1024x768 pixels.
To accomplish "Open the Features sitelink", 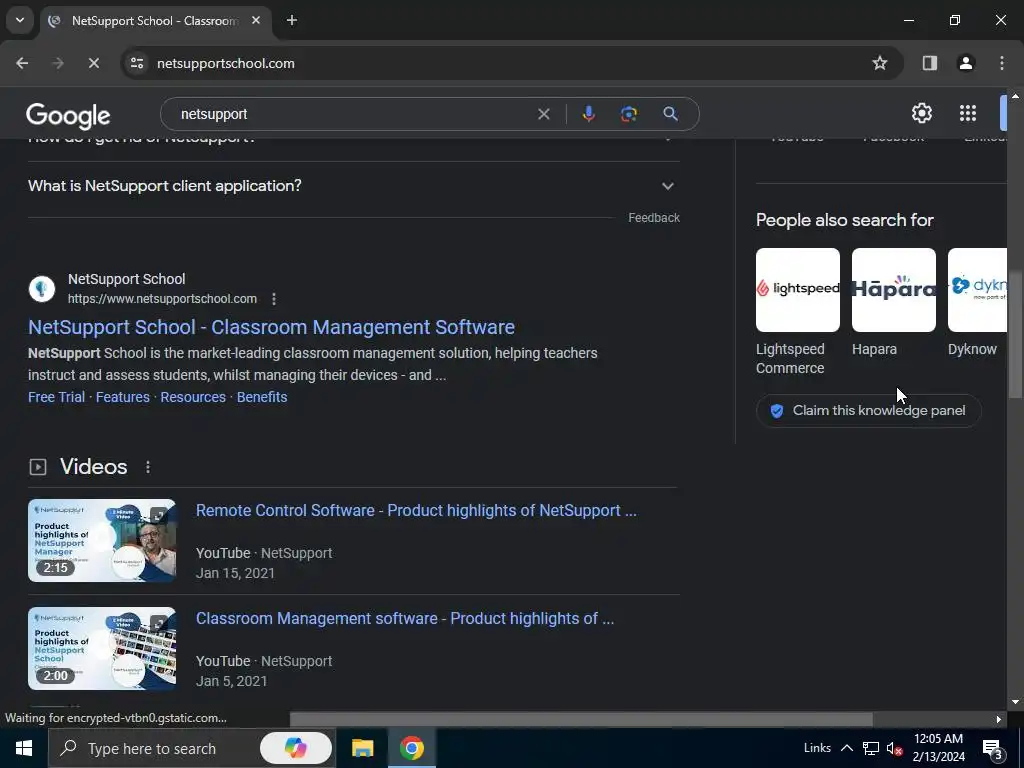I will 123,397.
